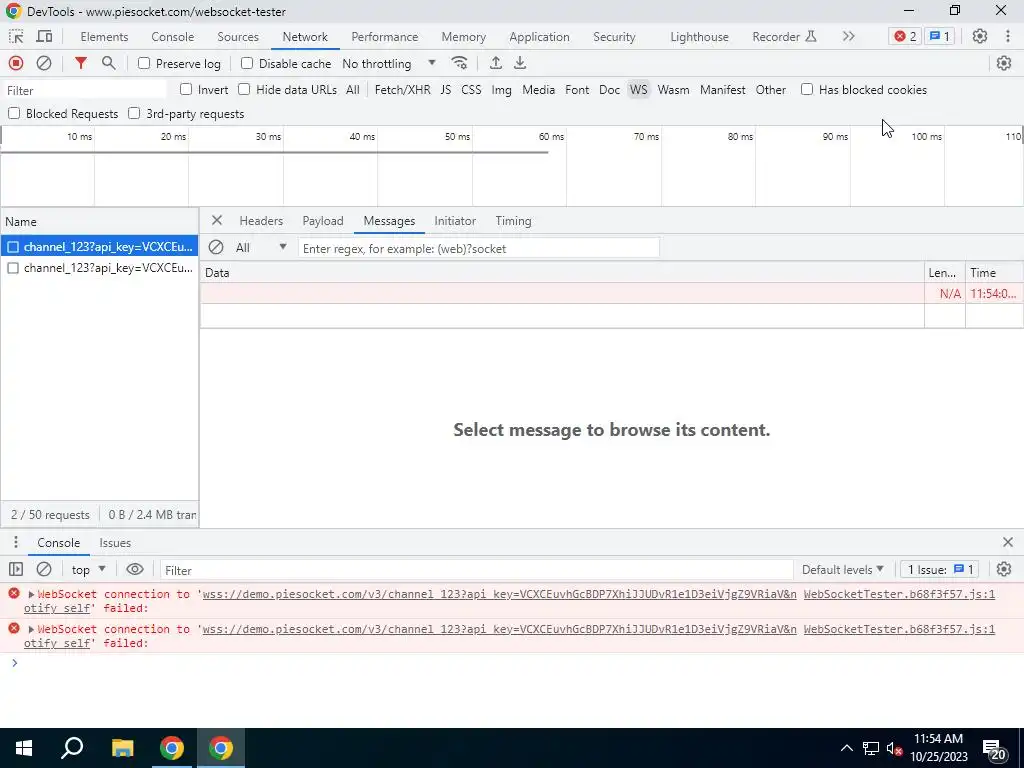
Task: Click the network Filter text field
Action: 85,90
